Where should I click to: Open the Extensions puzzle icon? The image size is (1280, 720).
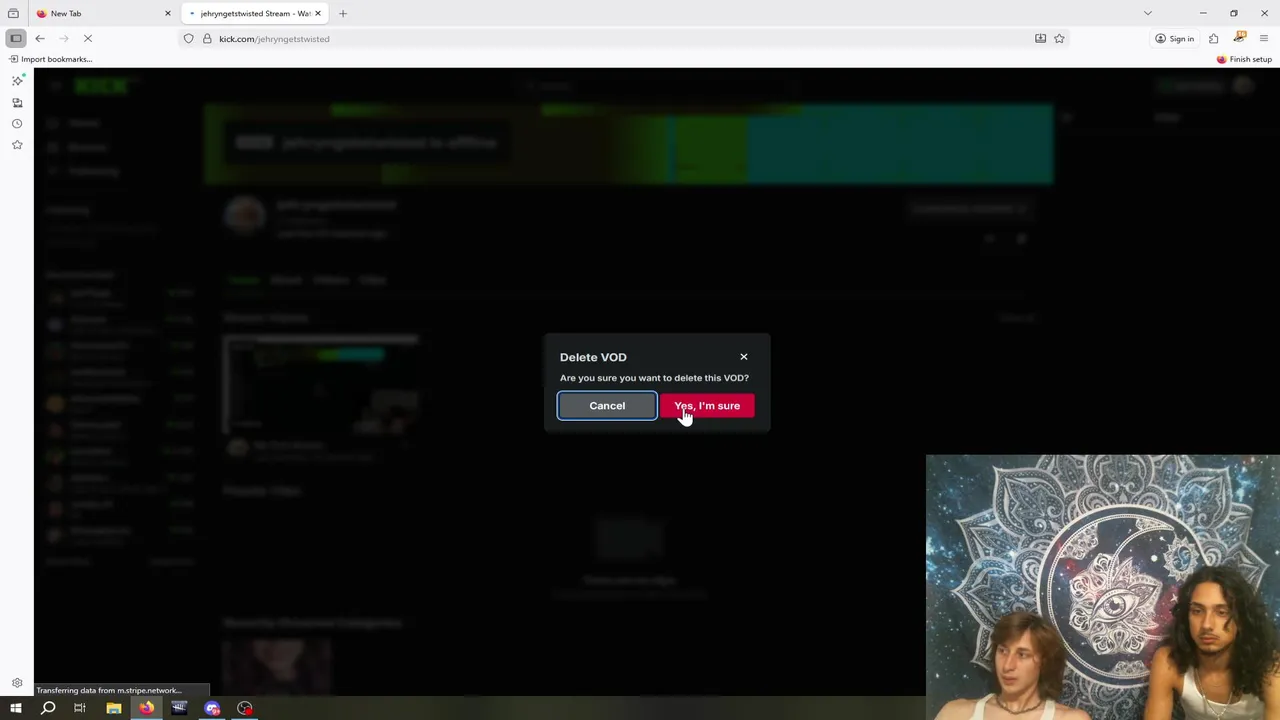tap(1213, 38)
